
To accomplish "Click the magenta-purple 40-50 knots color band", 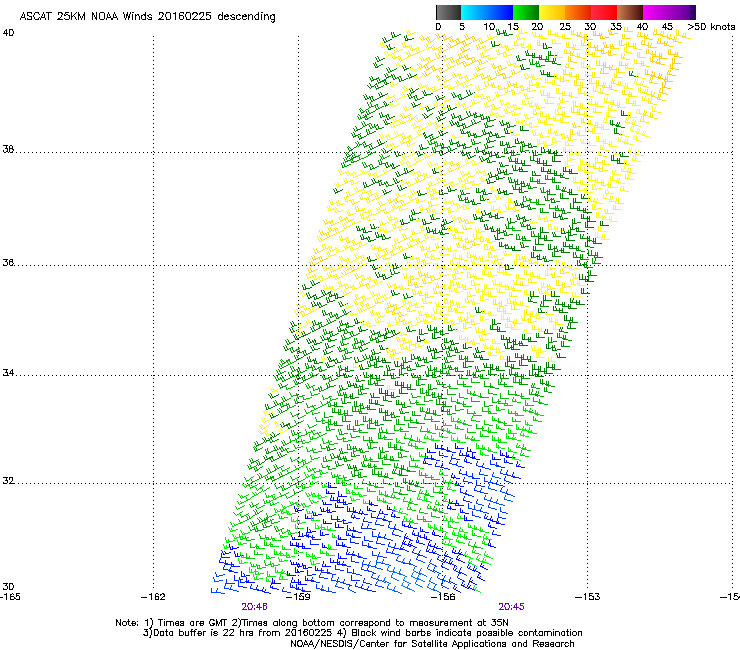I will 669,12.
